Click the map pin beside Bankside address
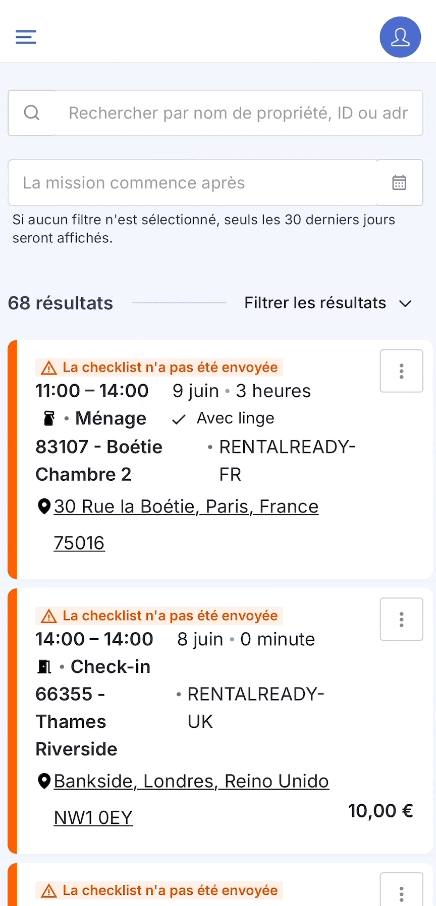 43,782
